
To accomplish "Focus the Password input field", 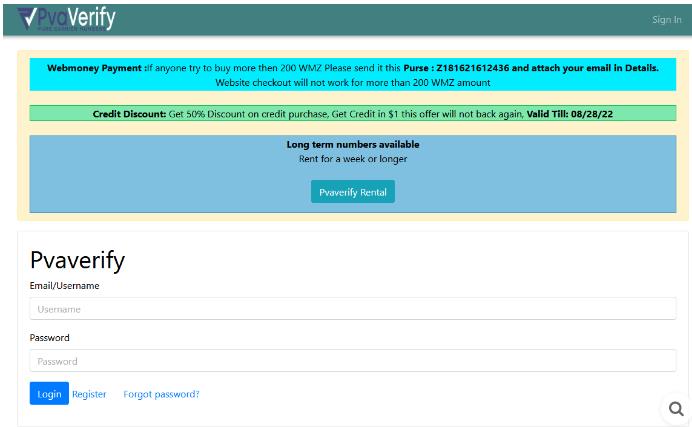I will click(x=353, y=361).
